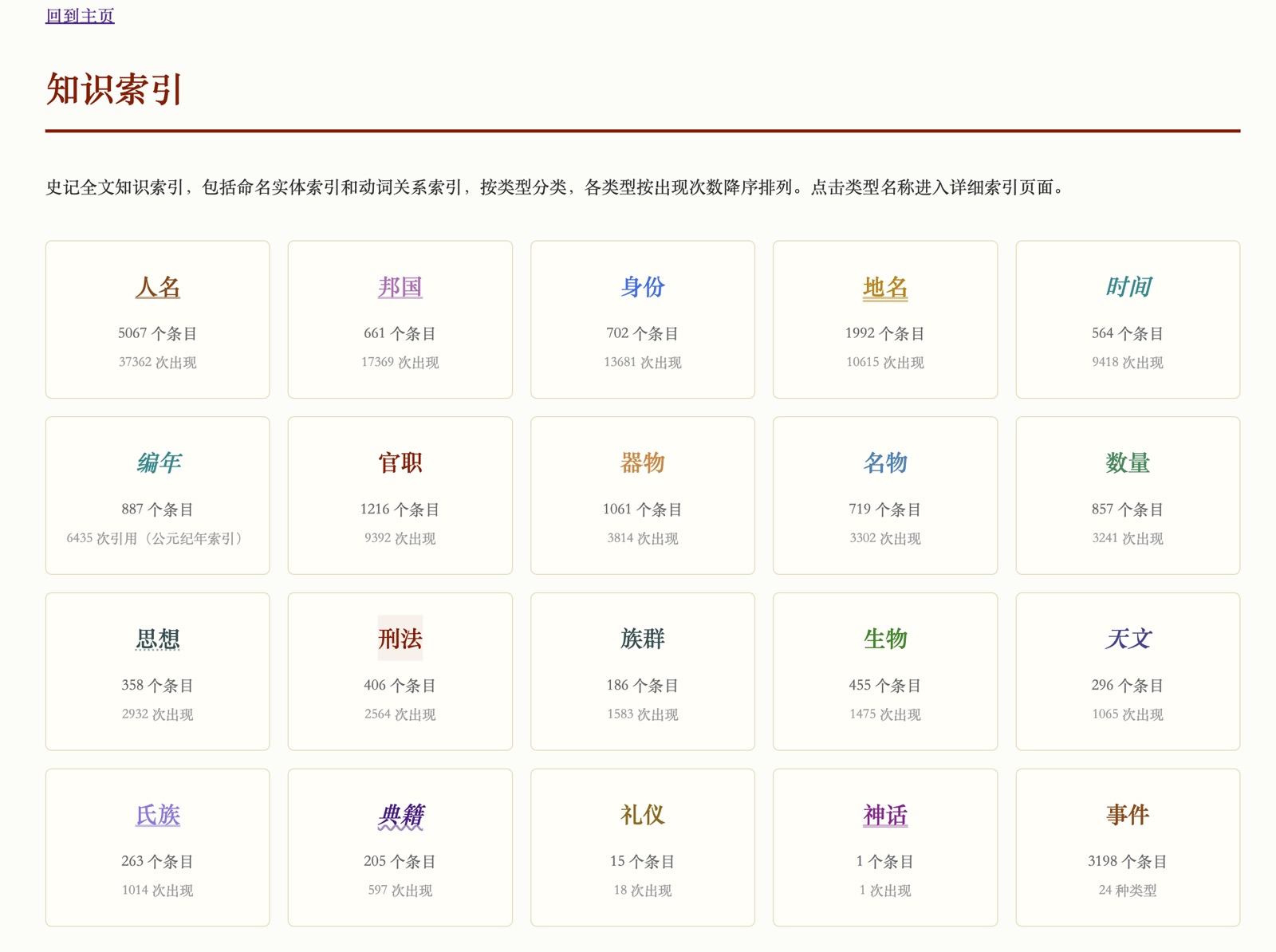
Task: Click the '597 次出现' count text
Action: click(x=400, y=891)
